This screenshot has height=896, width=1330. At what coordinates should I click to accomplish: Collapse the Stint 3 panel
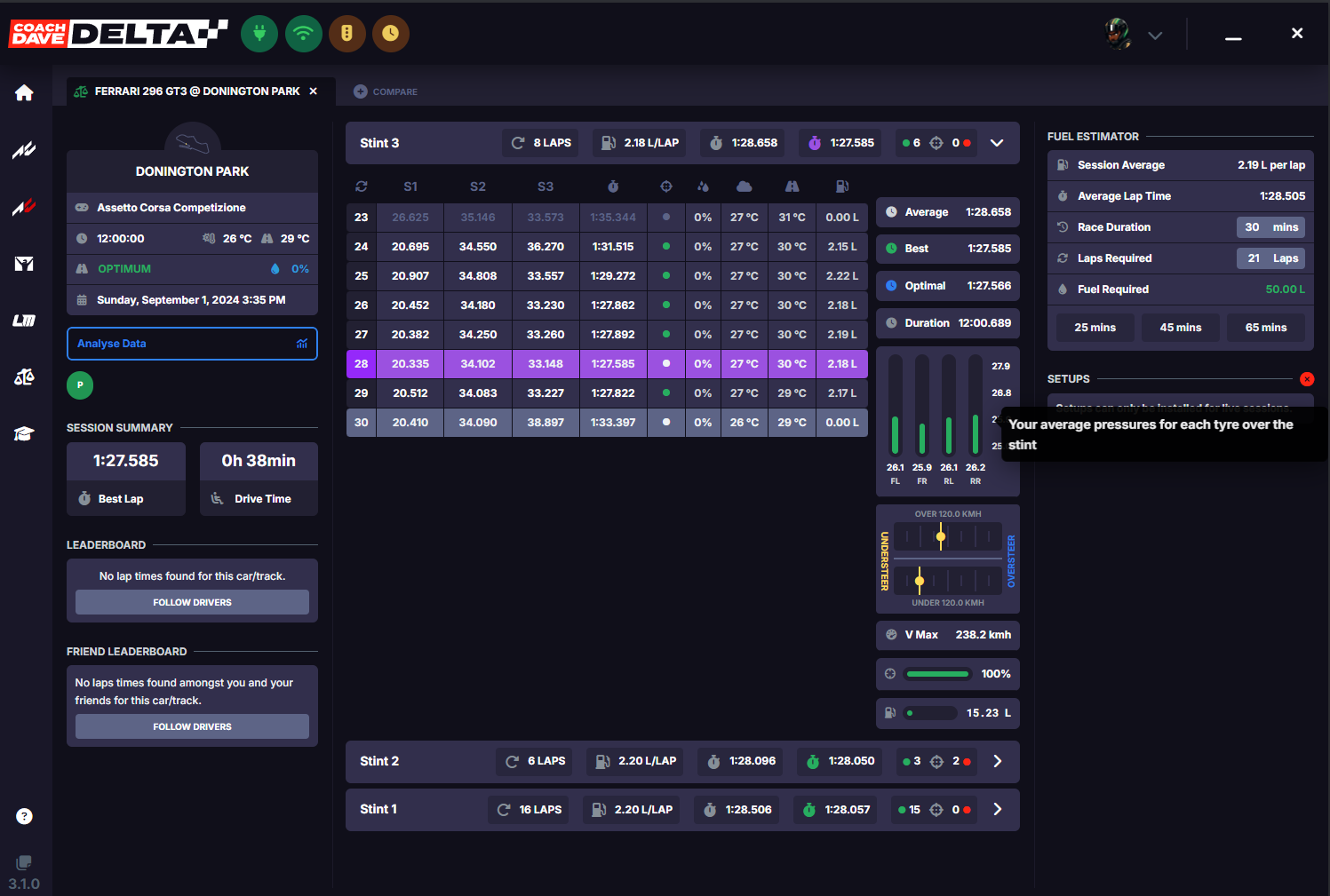point(997,143)
